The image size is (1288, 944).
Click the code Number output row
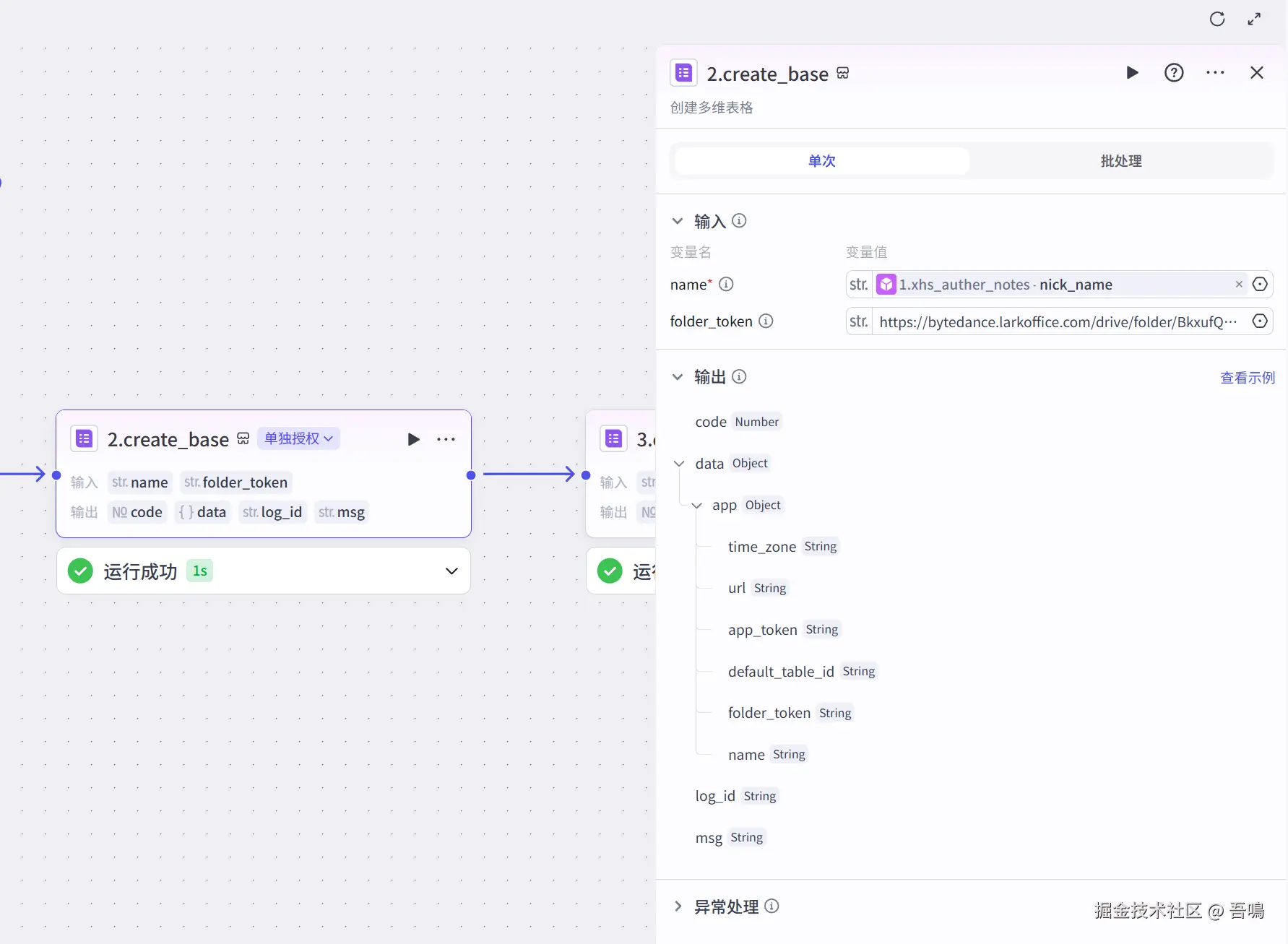tap(738, 422)
